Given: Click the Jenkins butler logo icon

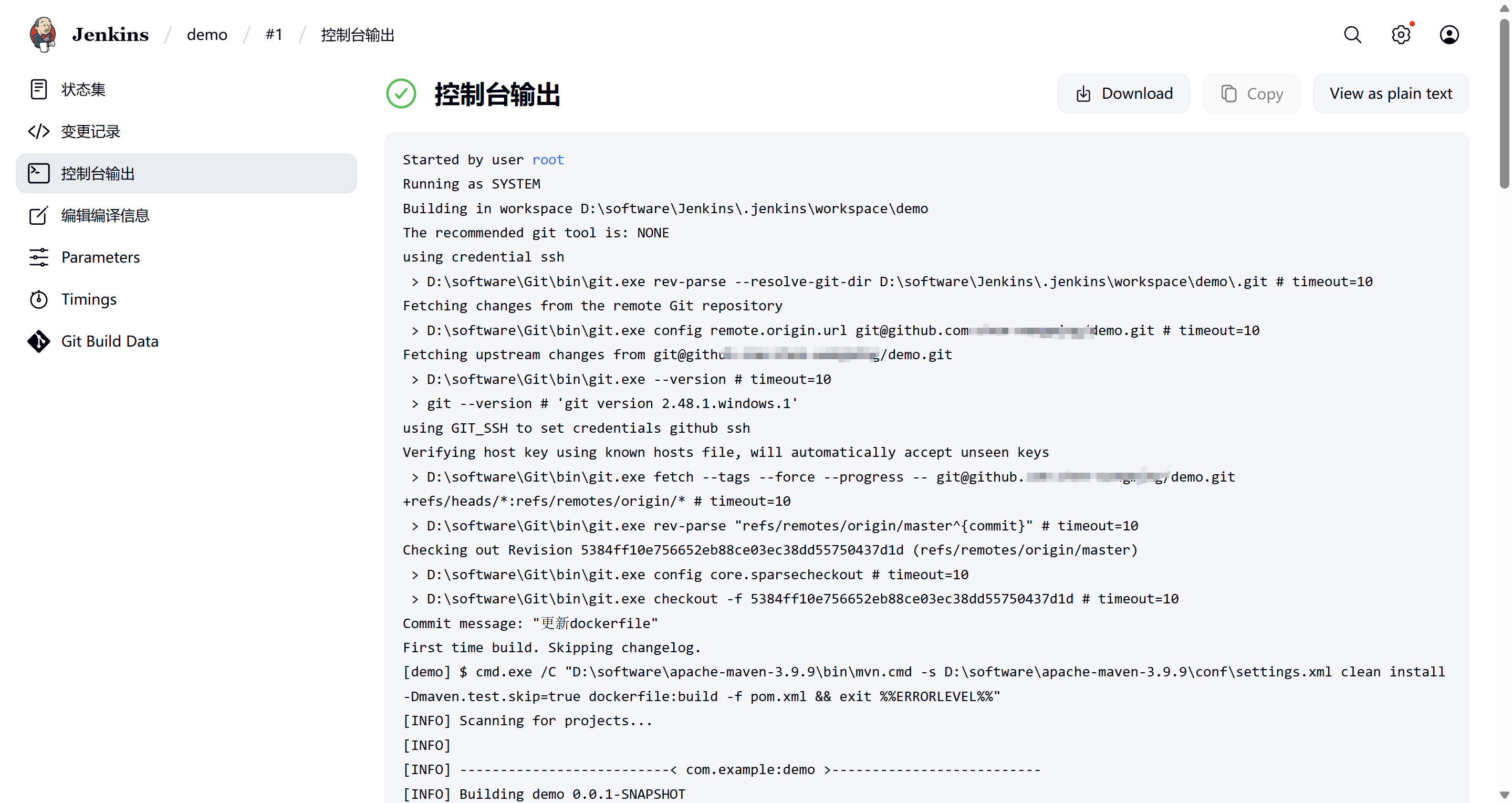Looking at the screenshot, I should pyautogui.click(x=43, y=35).
